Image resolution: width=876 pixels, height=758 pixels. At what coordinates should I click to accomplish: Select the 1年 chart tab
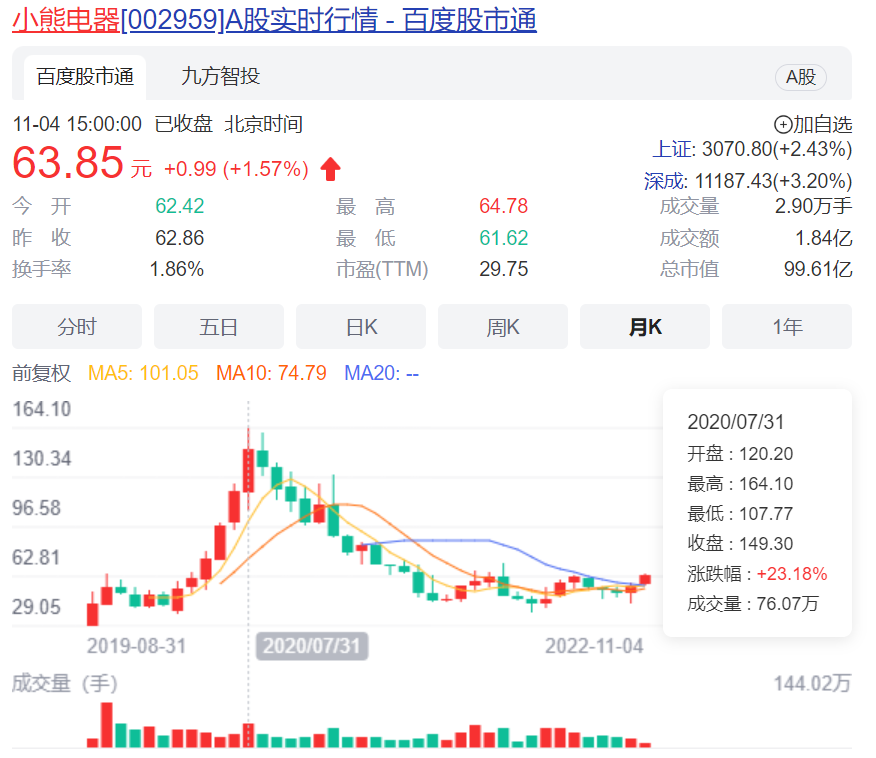pos(787,327)
